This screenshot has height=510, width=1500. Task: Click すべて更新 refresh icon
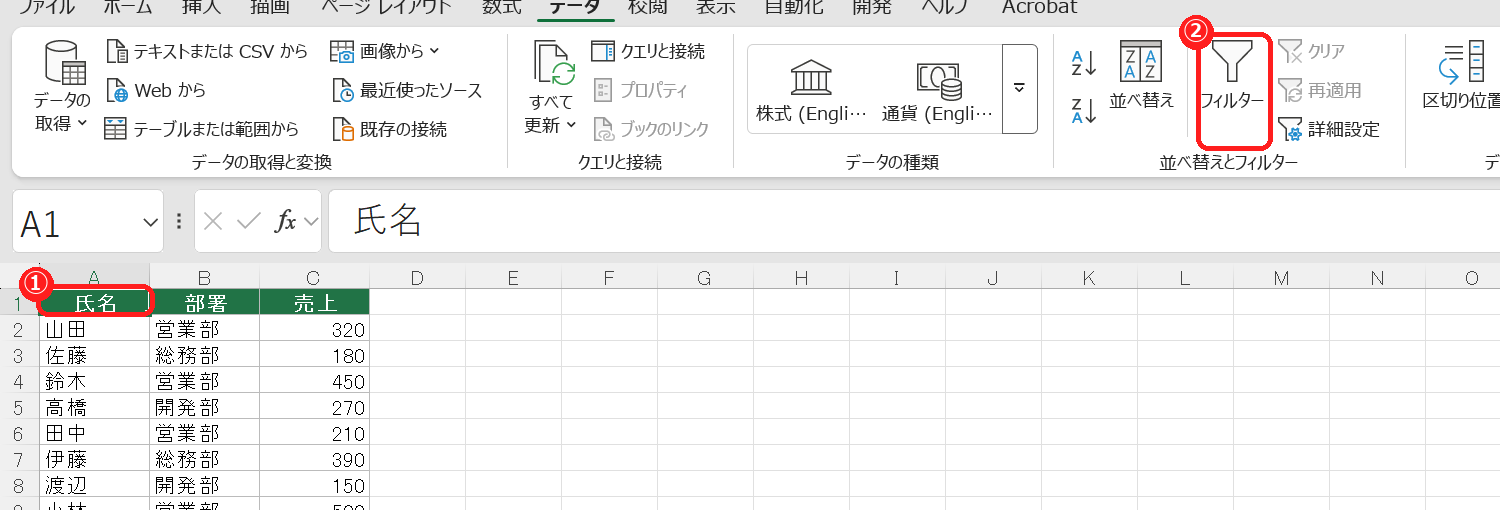click(552, 63)
